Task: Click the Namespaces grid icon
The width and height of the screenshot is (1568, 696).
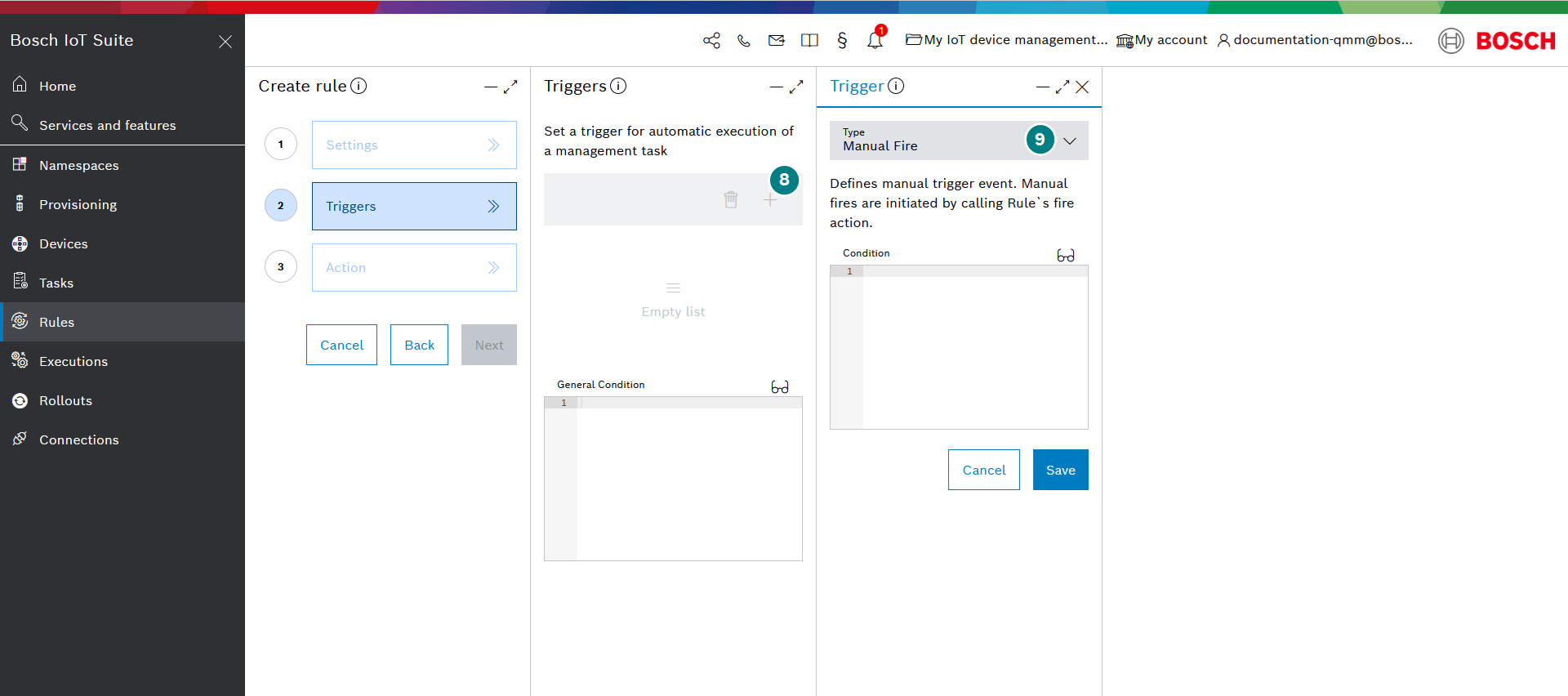Action: pos(20,164)
